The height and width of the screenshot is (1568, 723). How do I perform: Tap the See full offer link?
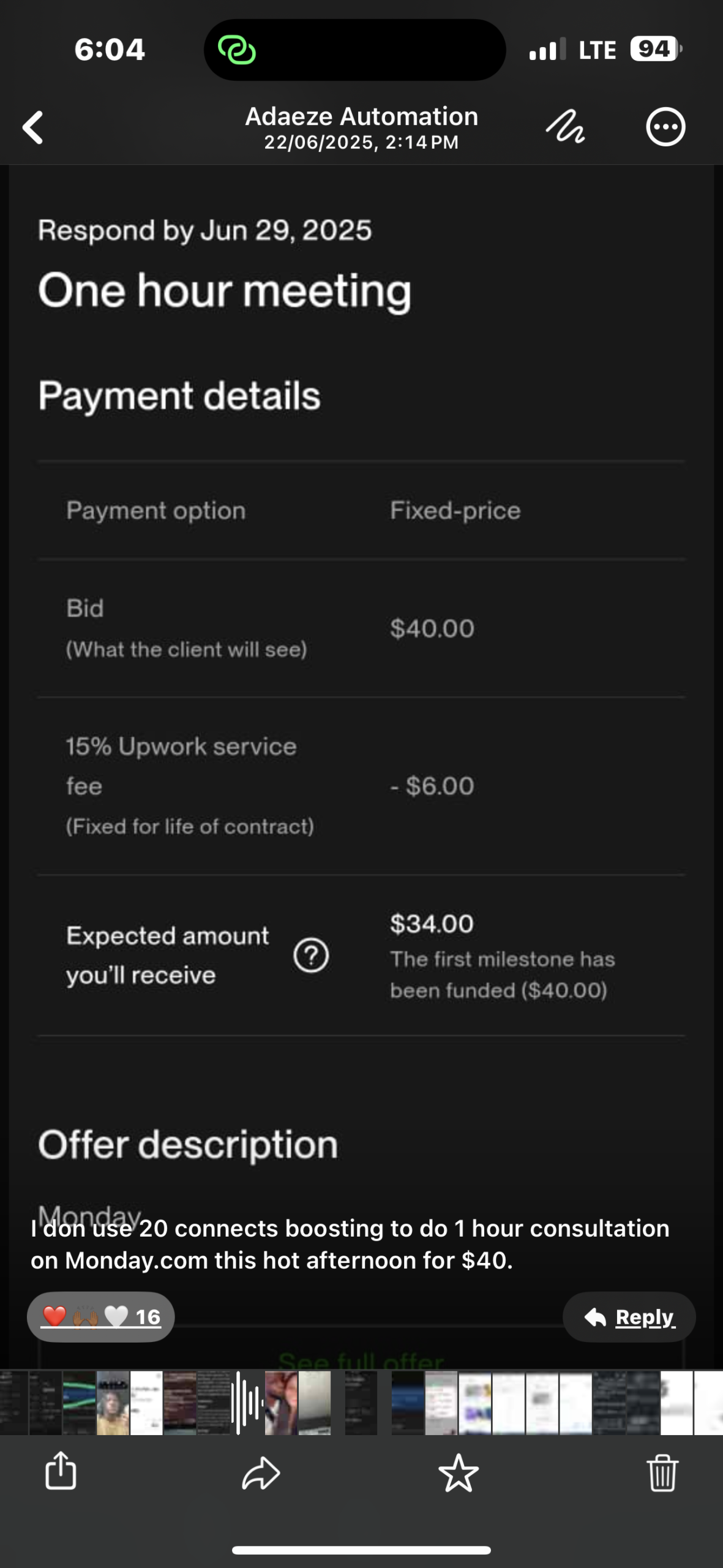tap(361, 1360)
